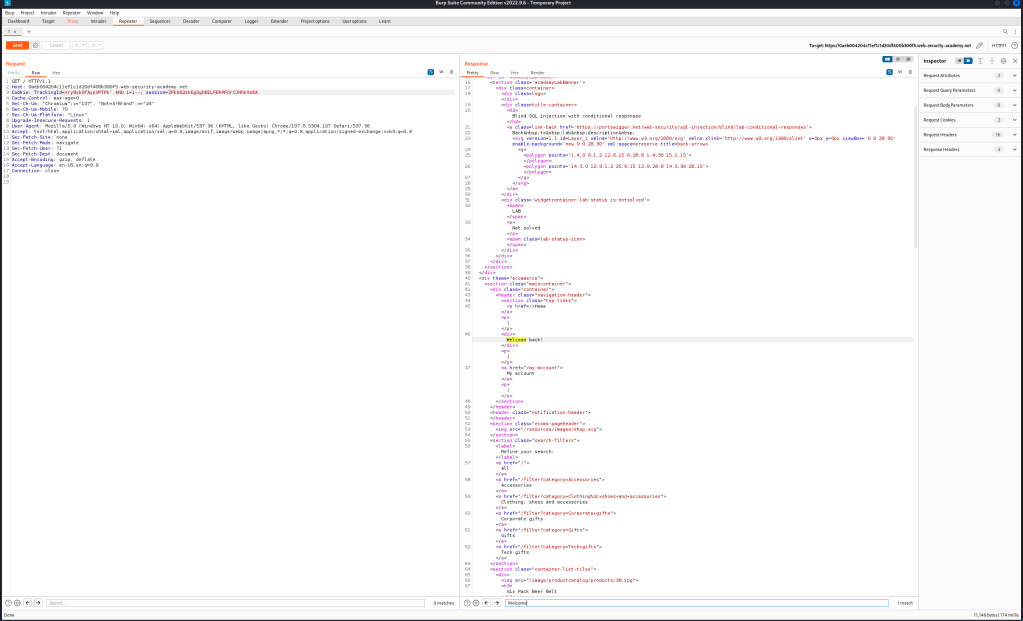Click the request search help icon
This screenshot has height=621, width=1023.
click(9, 603)
